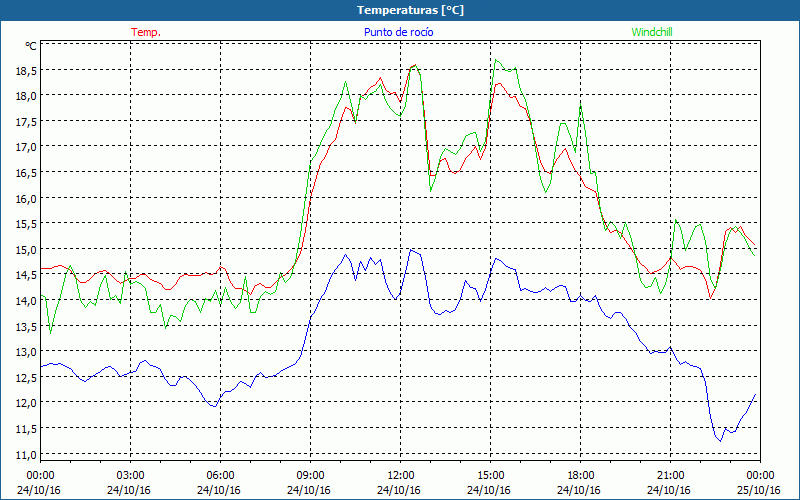Click the 14,5 y-axis value
The width and height of the screenshot is (800, 500).
[27, 275]
